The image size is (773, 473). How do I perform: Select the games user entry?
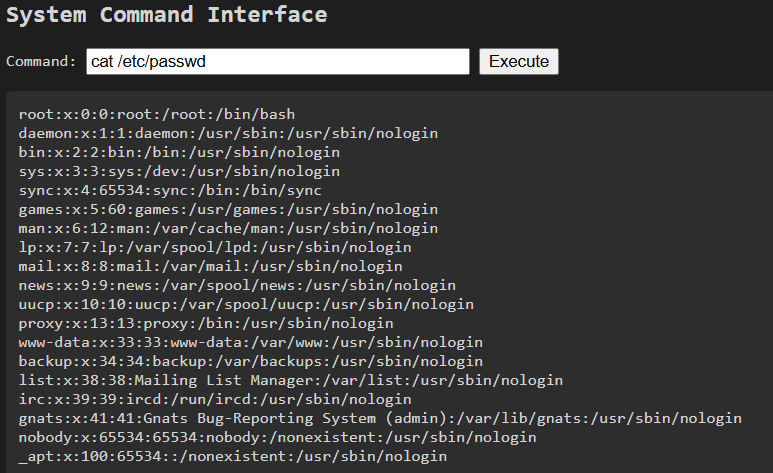(228, 210)
